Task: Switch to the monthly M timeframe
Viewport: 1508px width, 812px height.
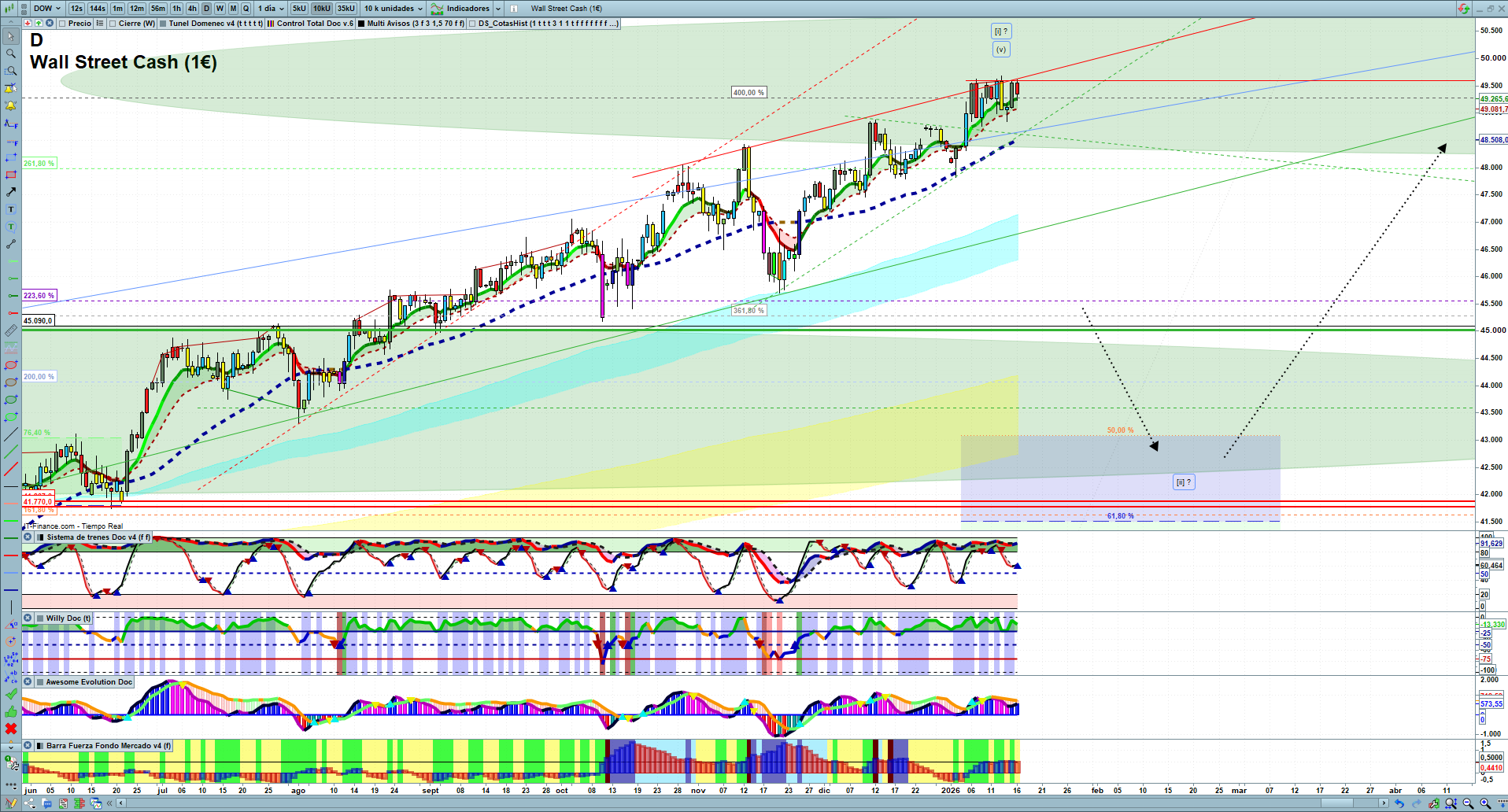Action: coord(233,9)
